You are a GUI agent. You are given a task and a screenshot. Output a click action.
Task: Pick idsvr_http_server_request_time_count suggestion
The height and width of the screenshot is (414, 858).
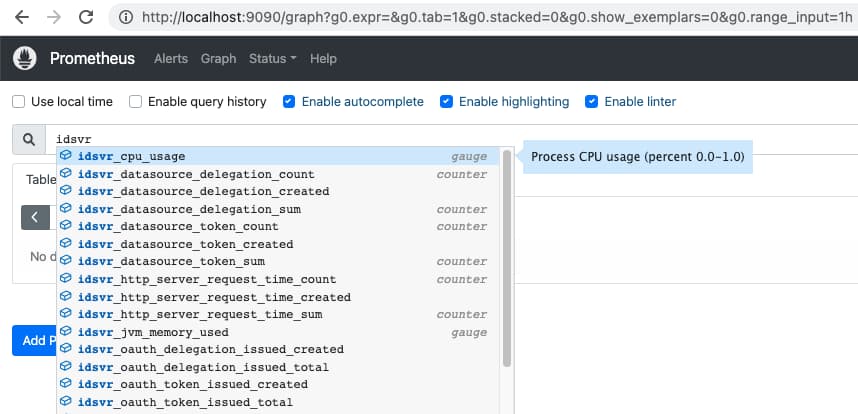coord(278,279)
